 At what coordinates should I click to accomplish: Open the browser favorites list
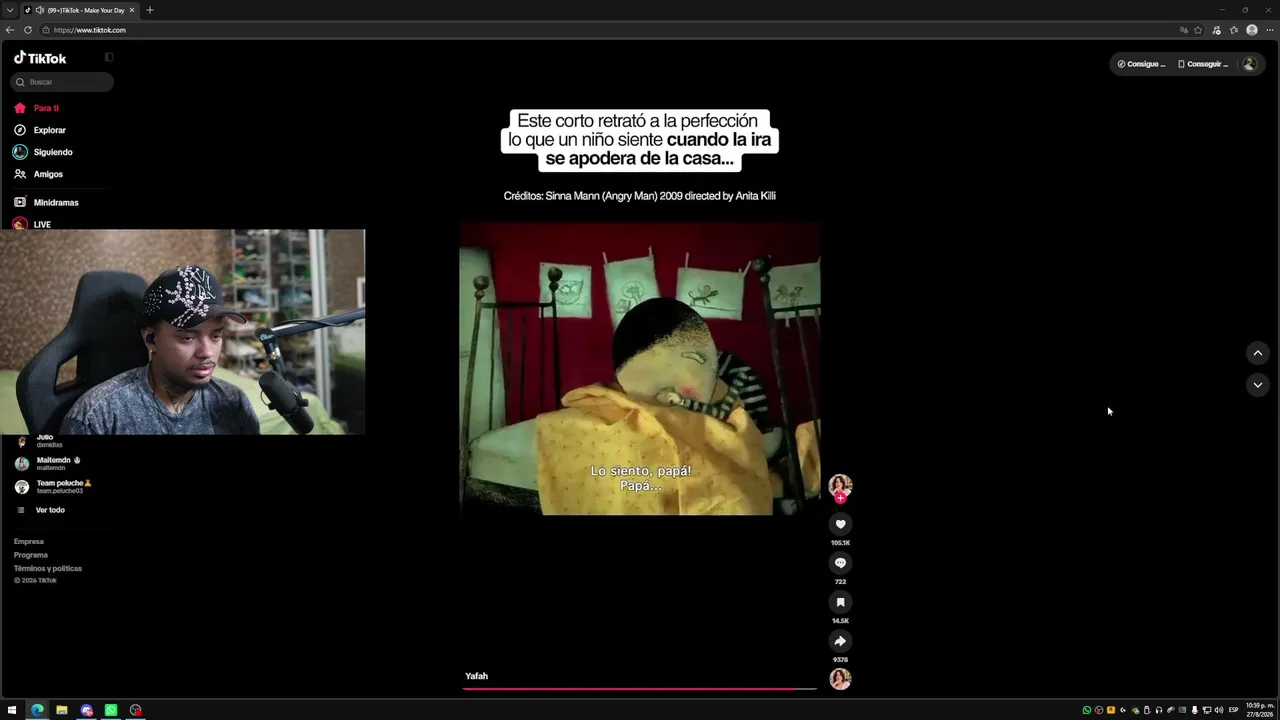pyautogui.click(x=1234, y=30)
